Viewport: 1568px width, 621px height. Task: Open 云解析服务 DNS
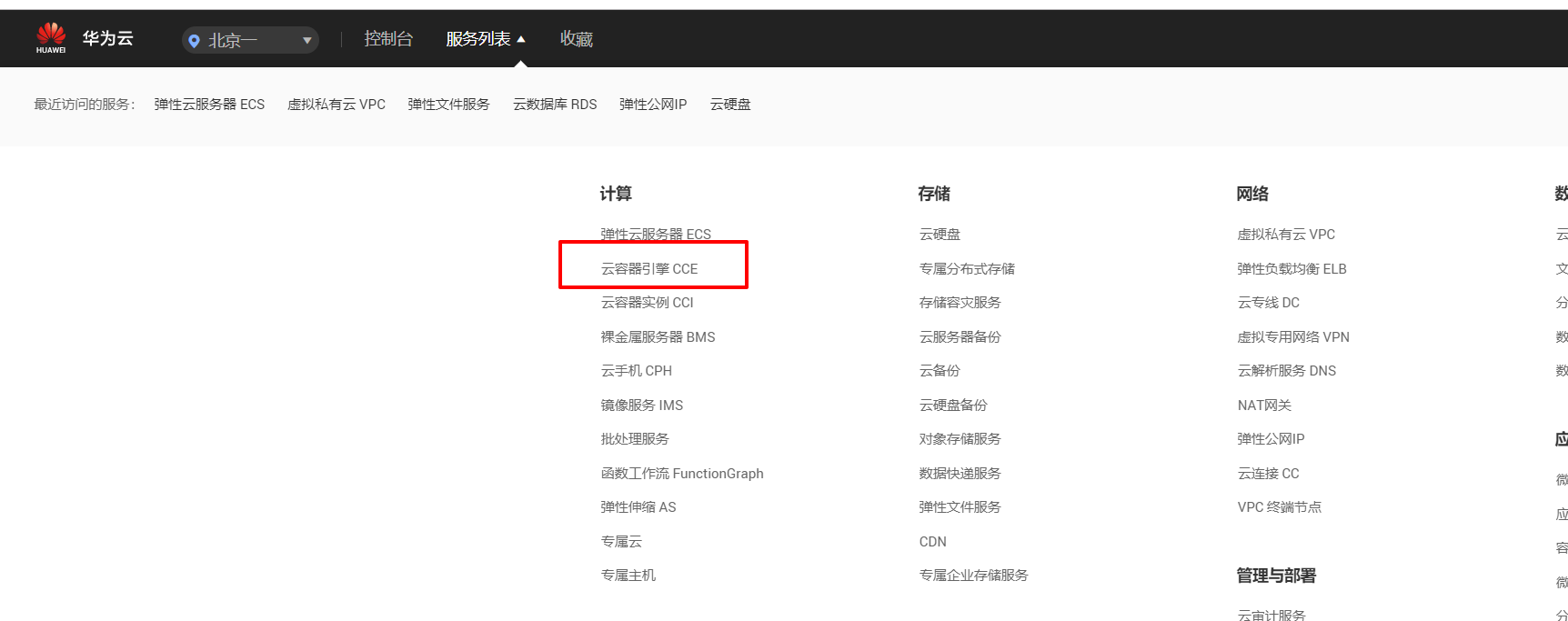tap(1287, 371)
